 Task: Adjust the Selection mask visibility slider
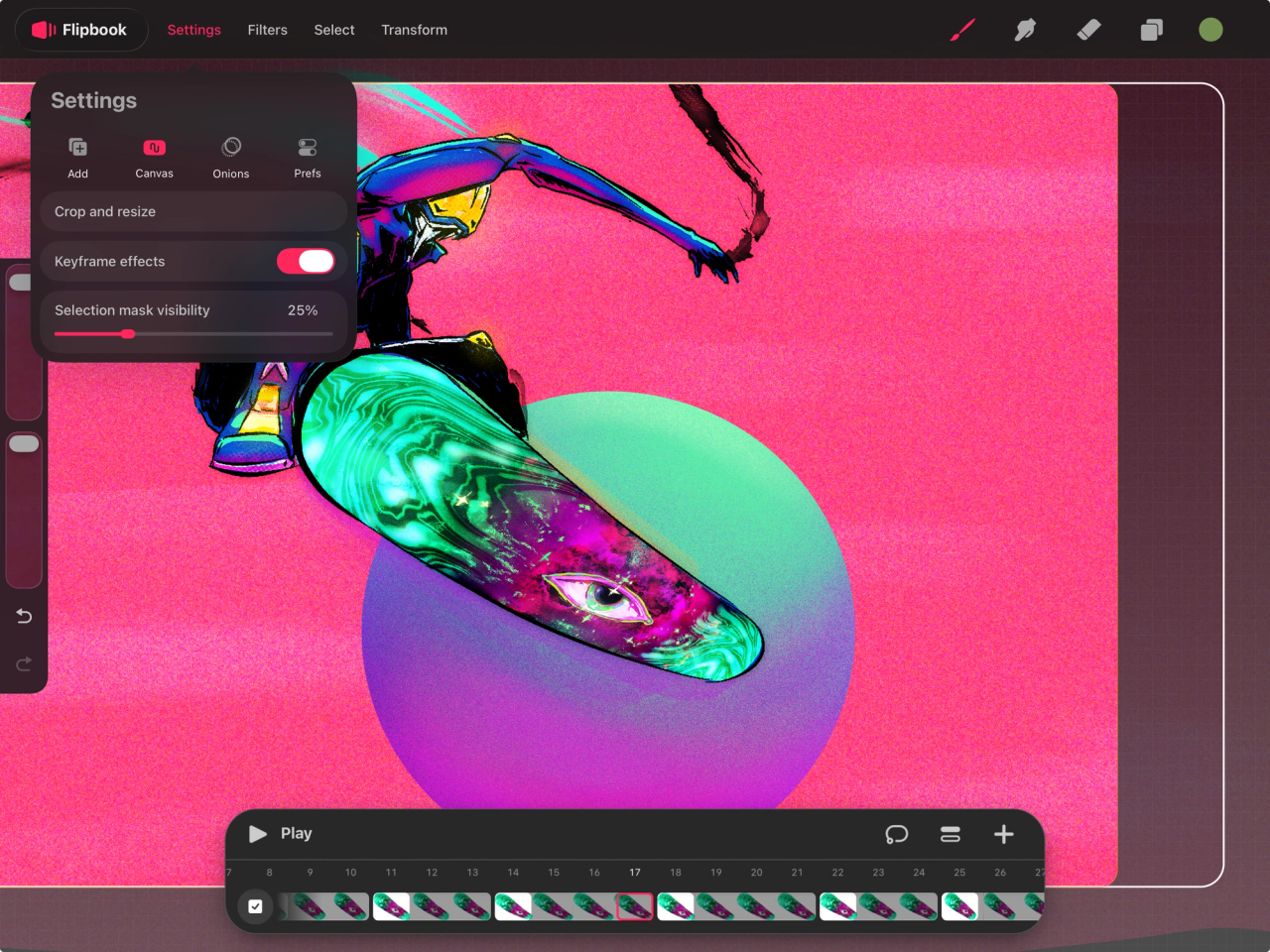[128, 334]
